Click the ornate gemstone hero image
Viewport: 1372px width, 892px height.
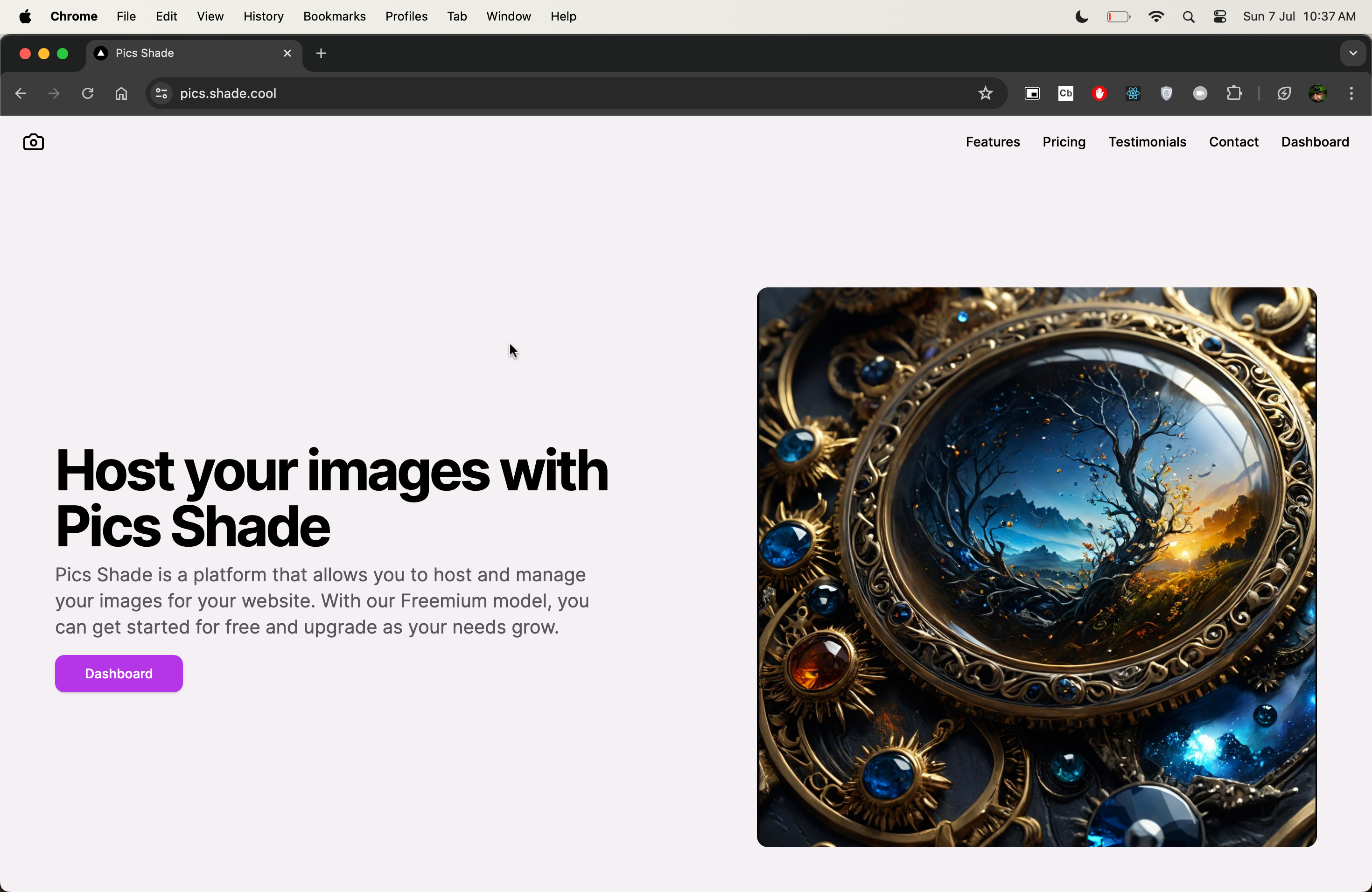[1036, 567]
